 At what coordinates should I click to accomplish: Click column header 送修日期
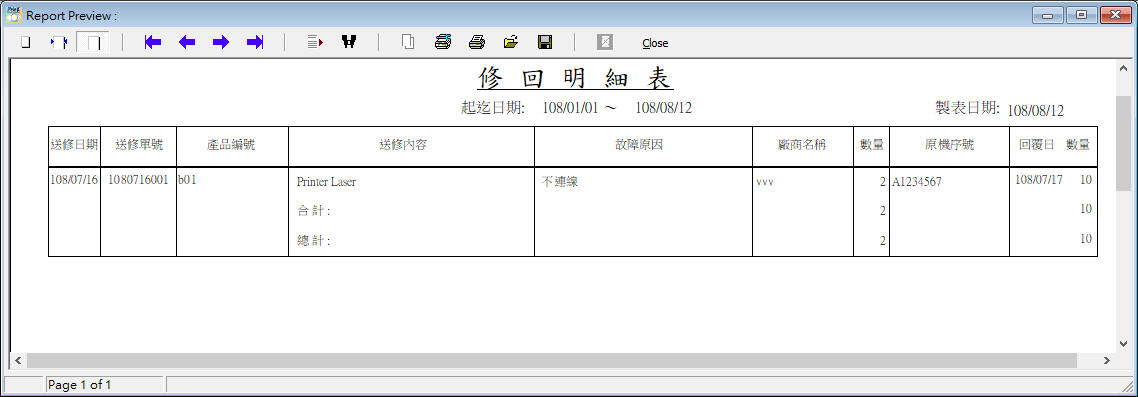click(74, 145)
